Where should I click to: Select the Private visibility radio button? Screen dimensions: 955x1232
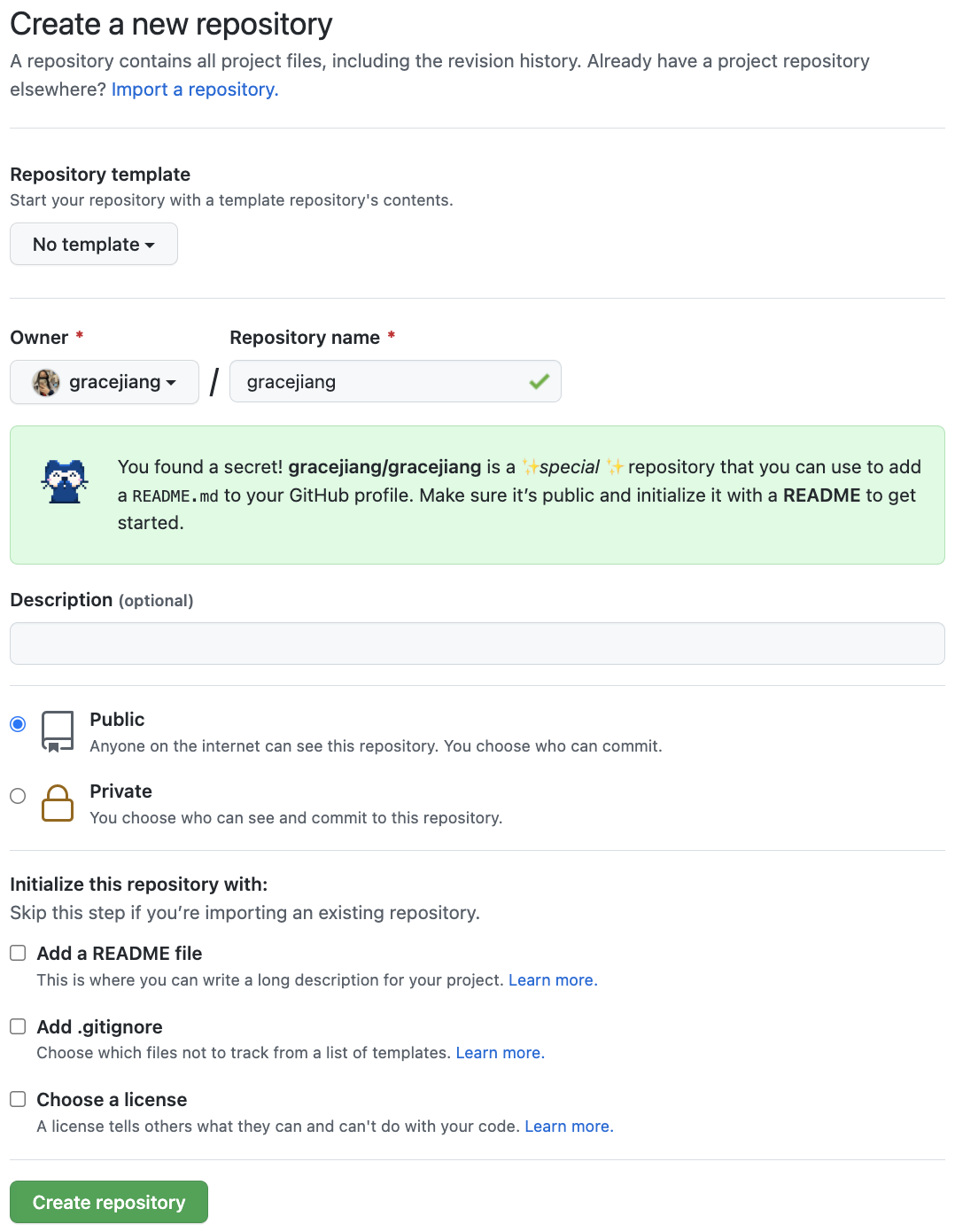coord(18,796)
